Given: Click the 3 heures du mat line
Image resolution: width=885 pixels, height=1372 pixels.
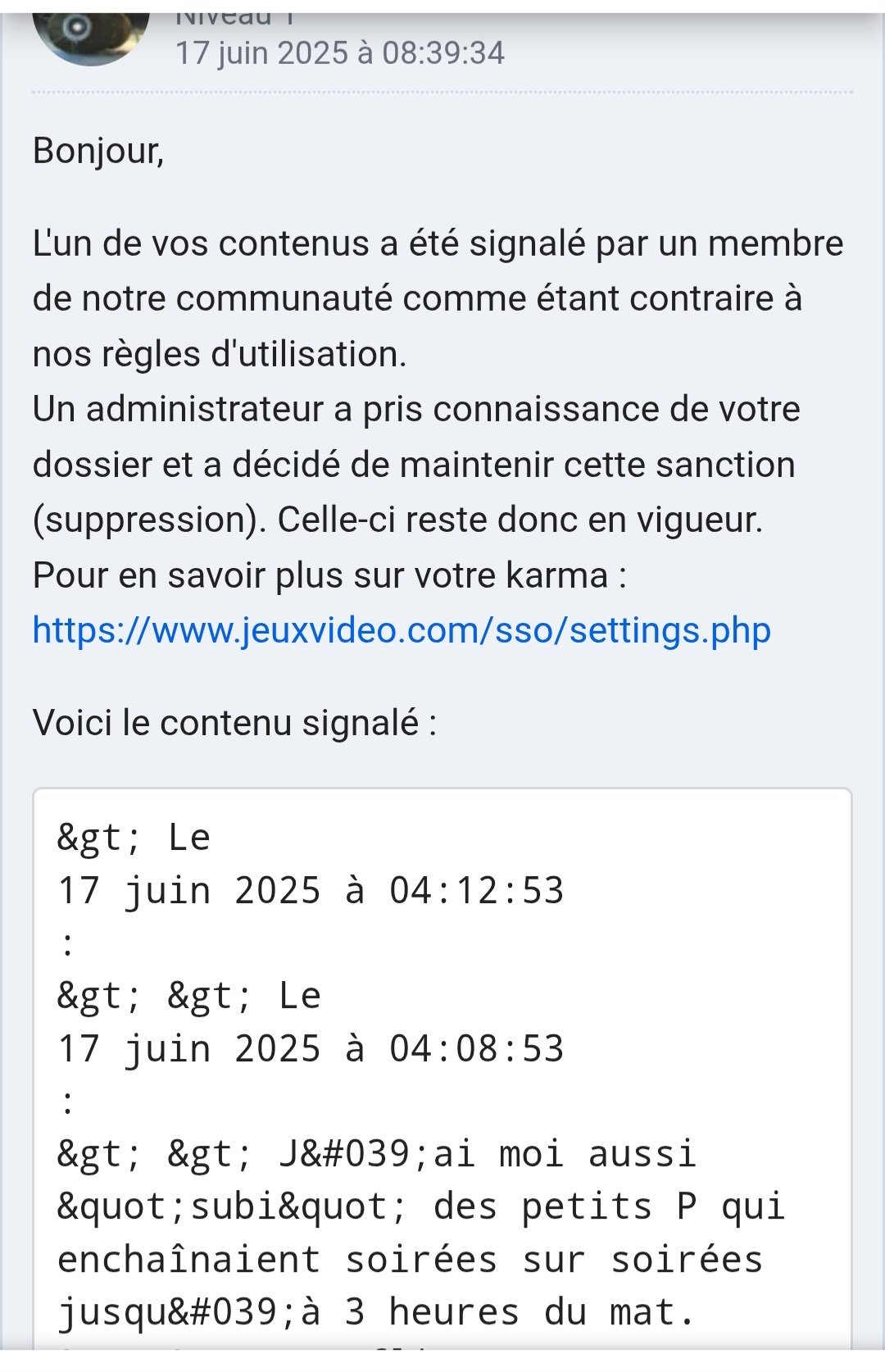Looking at the screenshot, I should coord(376,1312).
